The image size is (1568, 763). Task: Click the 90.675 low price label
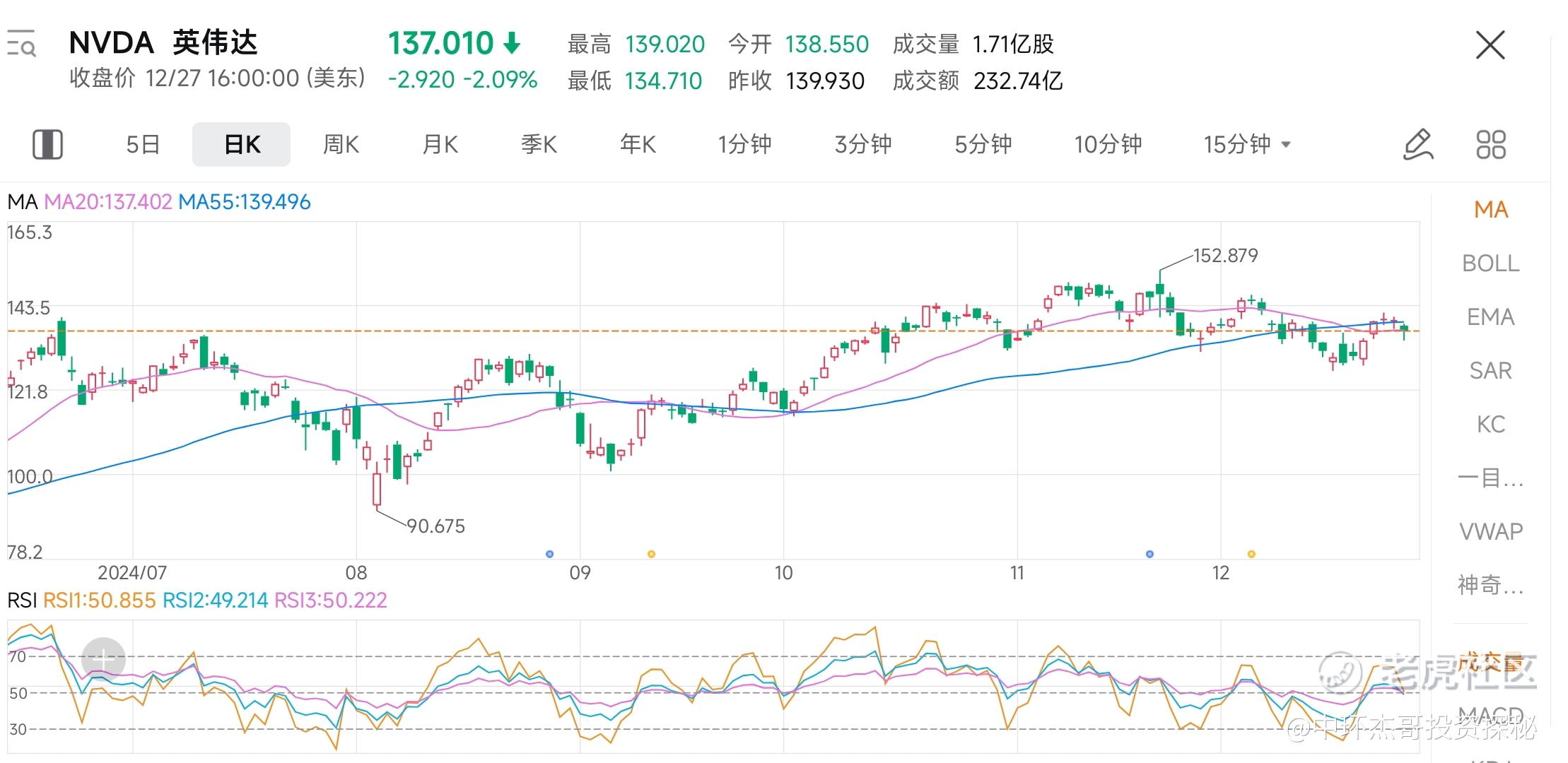(436, 526)
